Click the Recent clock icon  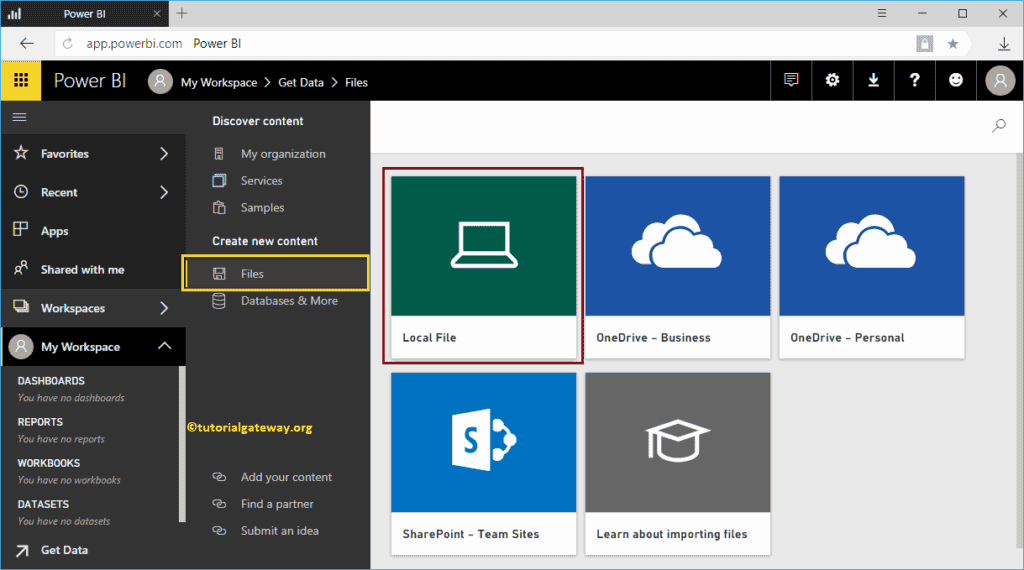[21, 191]
